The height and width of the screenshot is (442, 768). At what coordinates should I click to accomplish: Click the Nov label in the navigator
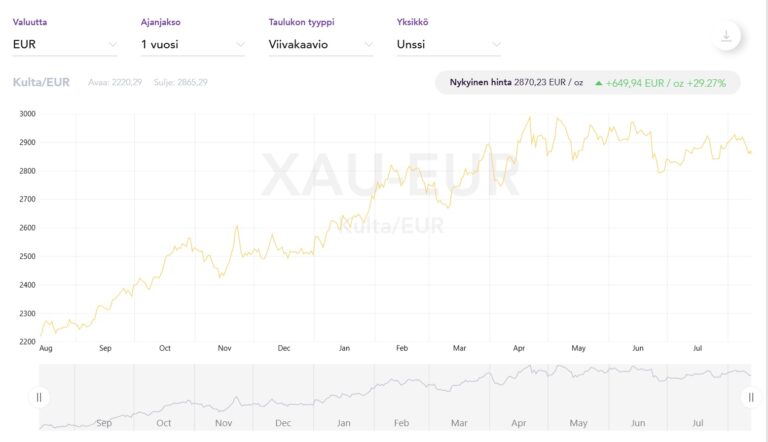click(223, 423)
